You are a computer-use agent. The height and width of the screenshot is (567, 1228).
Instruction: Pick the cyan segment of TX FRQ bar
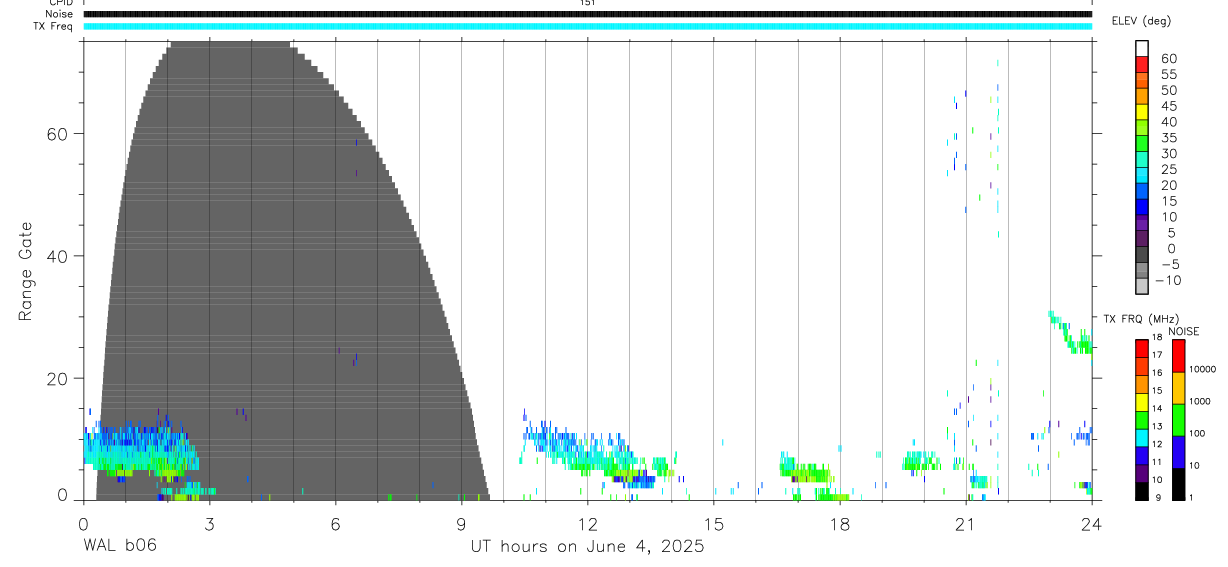pyautogui.click(x=1142, y=436)
